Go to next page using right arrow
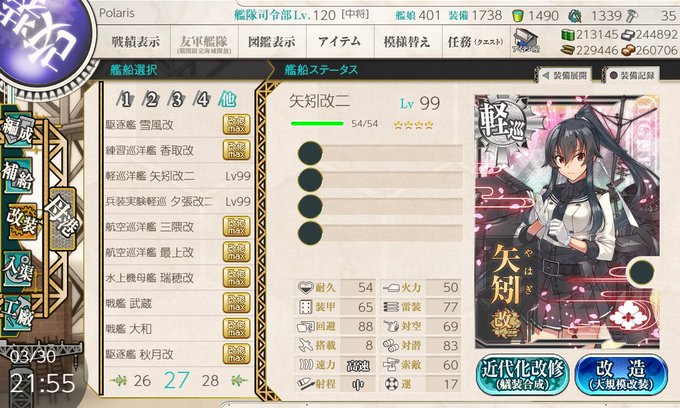Screen dimensions: 680x408 [238, 381]
